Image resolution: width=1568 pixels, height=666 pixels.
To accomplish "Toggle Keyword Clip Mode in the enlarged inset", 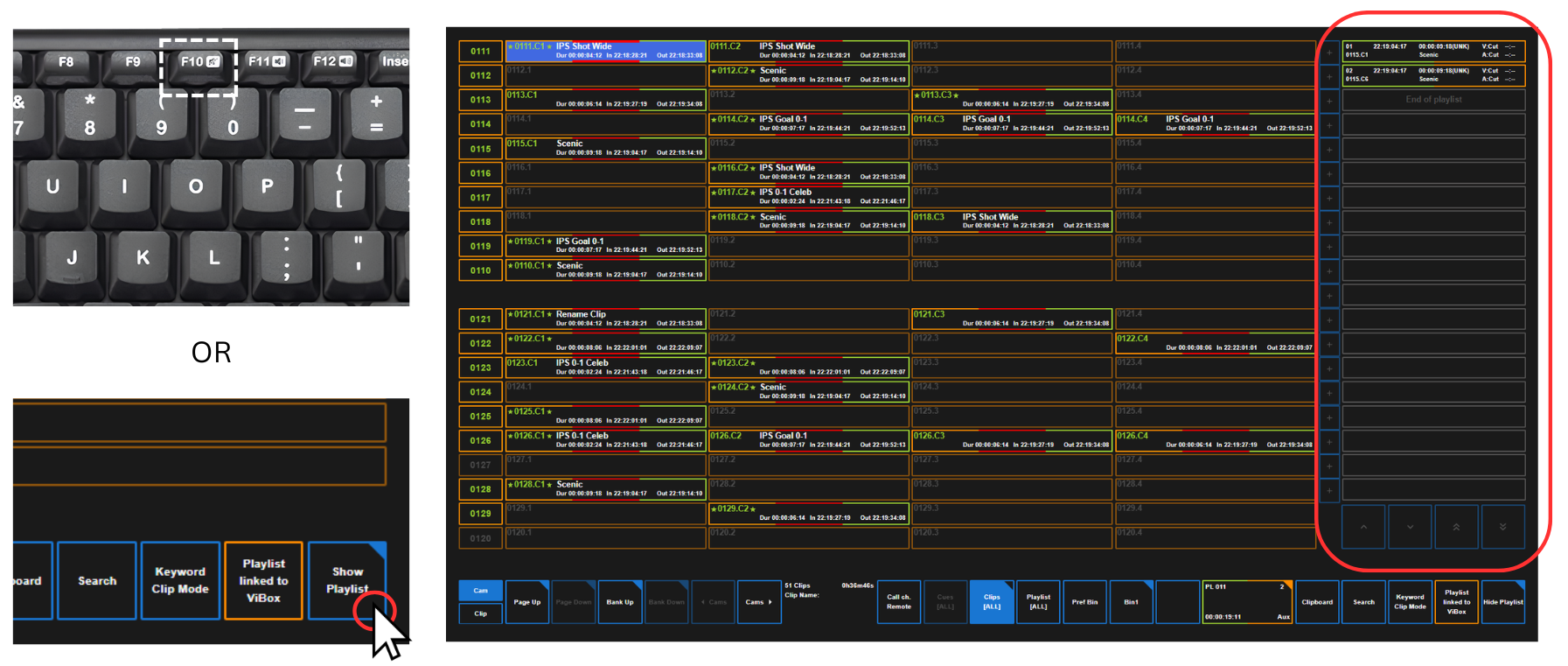I will coord(180,580).
